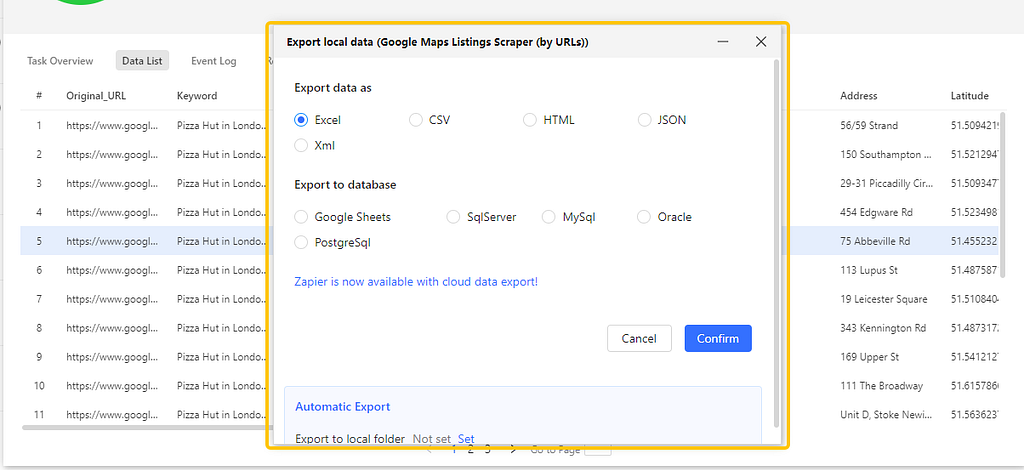Select Google Sheets database export
This screenshot has width=1024, height=470.
coord(301,217)
